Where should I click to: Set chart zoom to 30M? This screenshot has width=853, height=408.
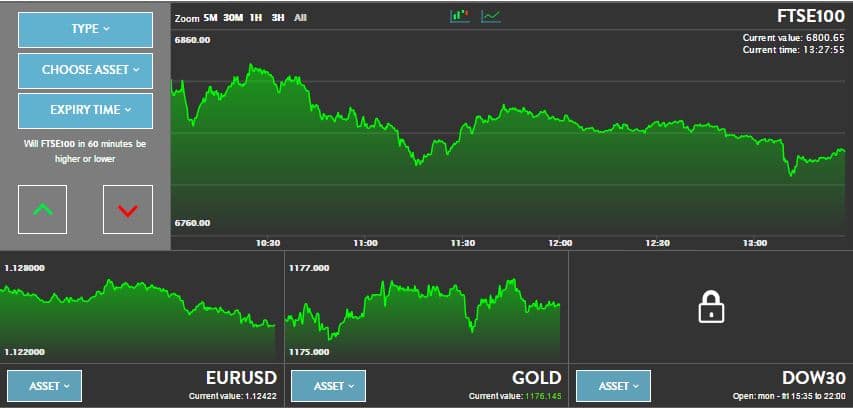[233, 18]
